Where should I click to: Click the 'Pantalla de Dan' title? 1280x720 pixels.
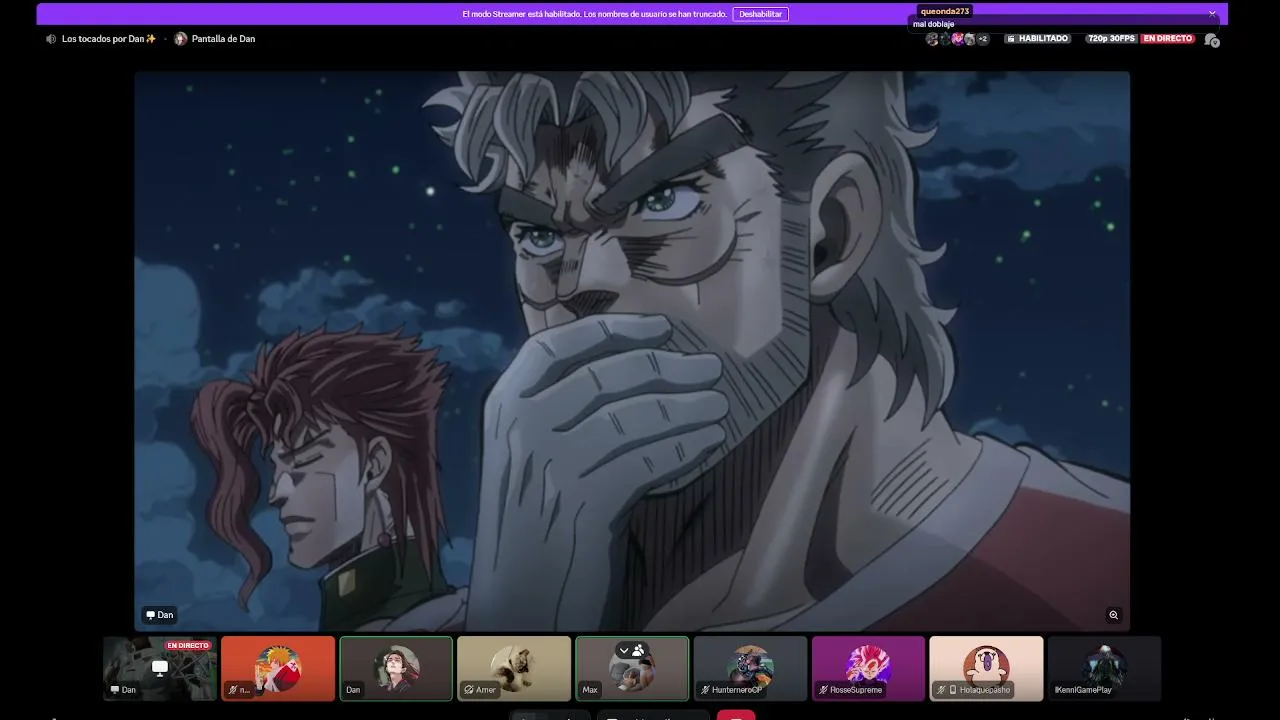[x=223, y=39]
